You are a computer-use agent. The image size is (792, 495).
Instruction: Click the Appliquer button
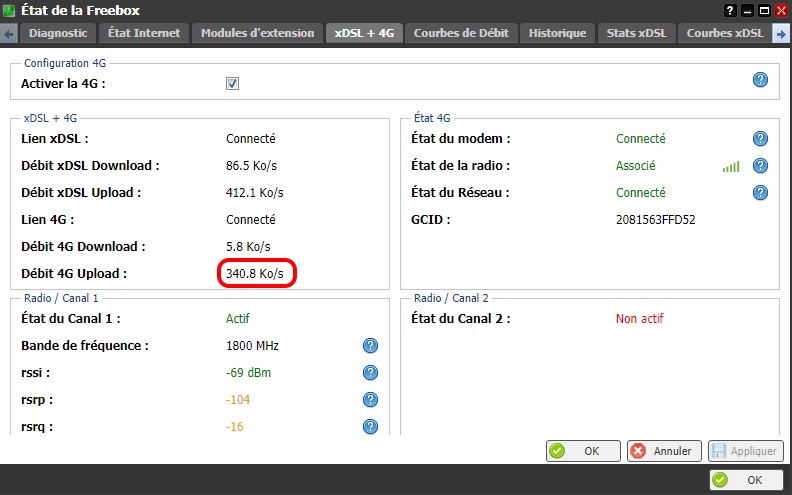pyautogui.click(x=746, y=451)
